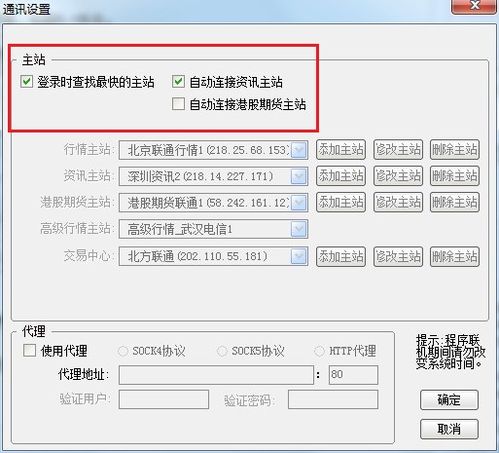Viewport: 499px width, 453px height.
Task: Choose the HTTP代理 radio option
Action: (x=319, y=351)
